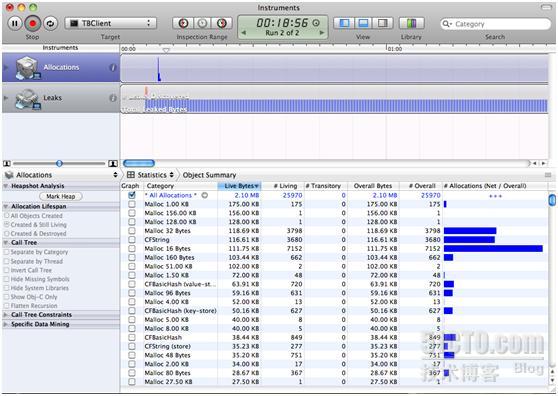Select the CFBasicHash (key-store) row

point(335,311)
